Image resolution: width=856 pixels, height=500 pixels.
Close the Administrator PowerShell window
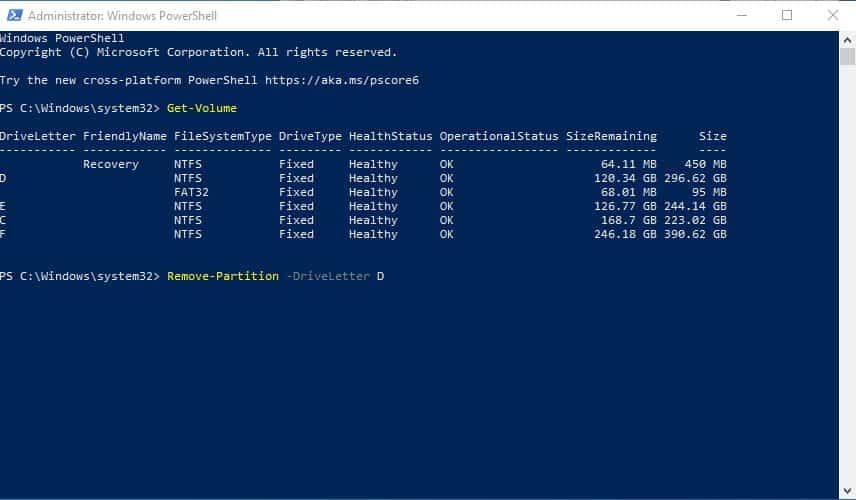[833, 15]
